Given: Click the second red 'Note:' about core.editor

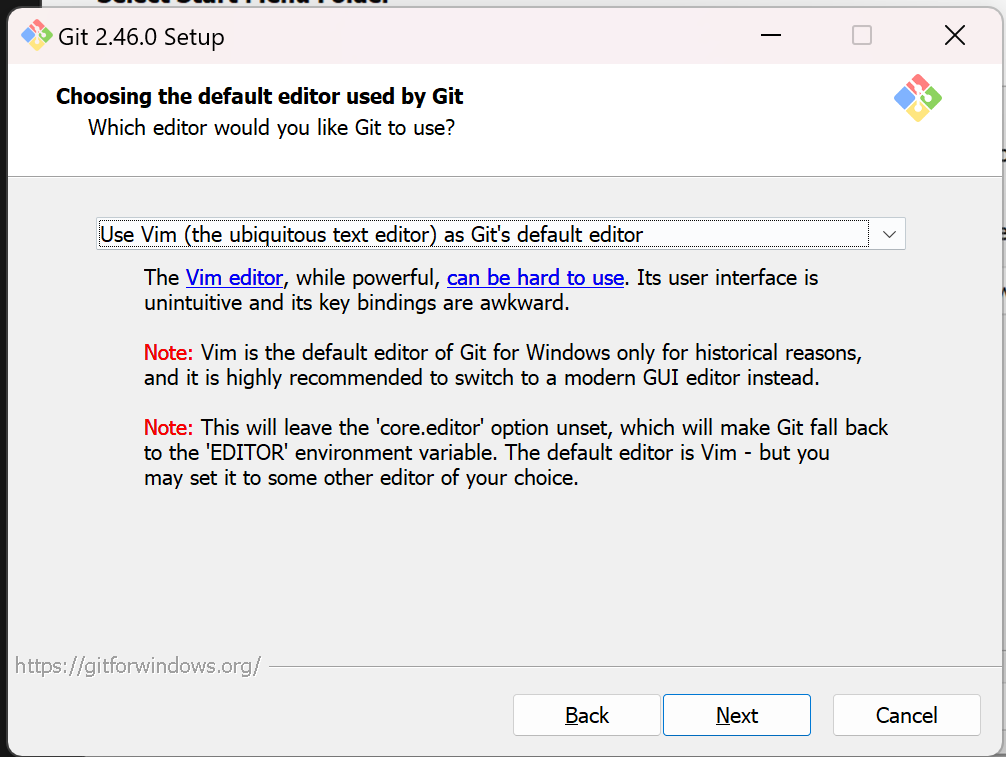Looking at the screenshot, I should point(168,428).
